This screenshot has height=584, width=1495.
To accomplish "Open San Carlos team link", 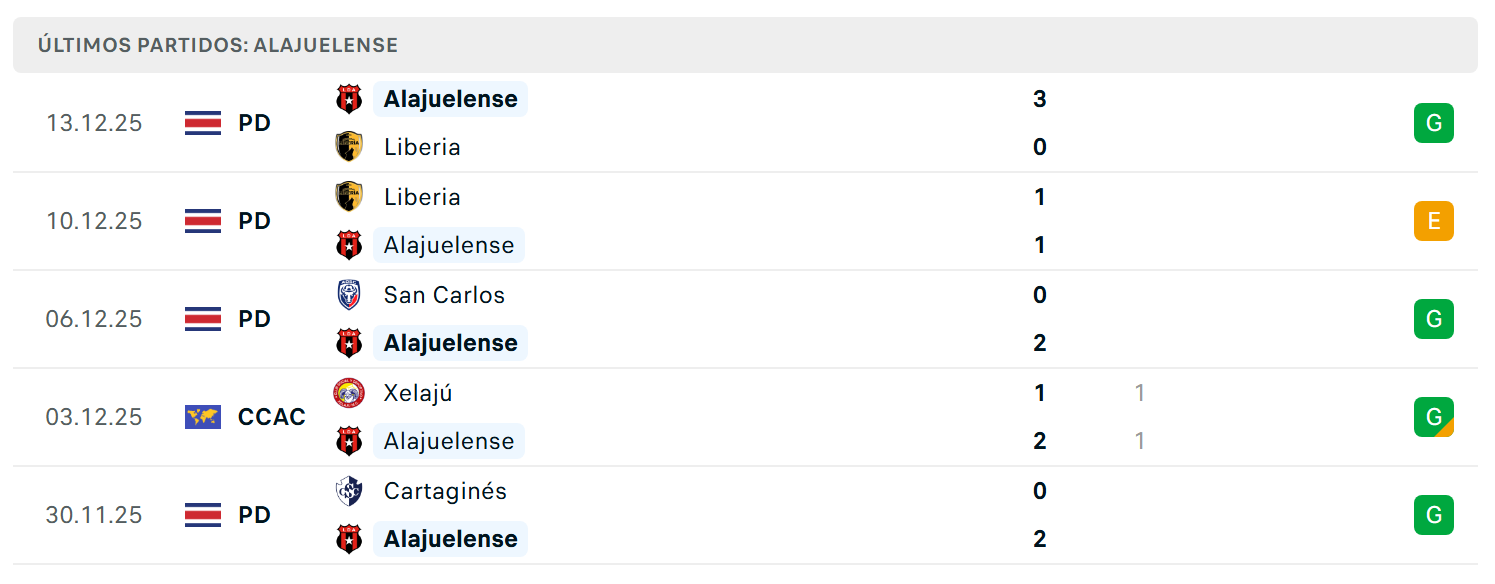I will [x=444, y=295].
